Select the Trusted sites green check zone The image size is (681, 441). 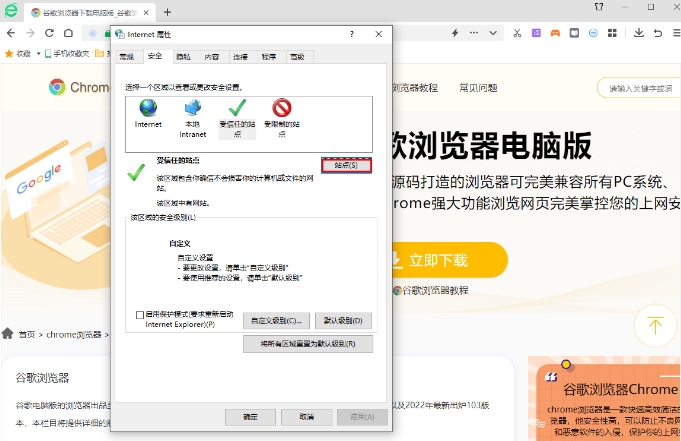click(x=237, y=119)
